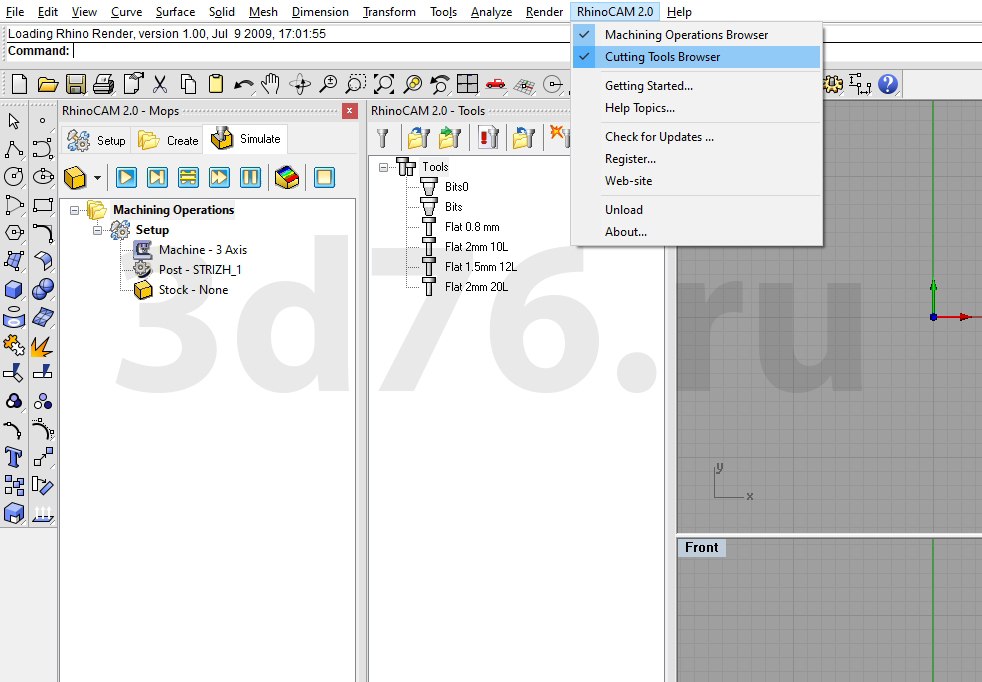Collapse the Setup tree node
The height and width of the screenshot is (682, 982).
click(98, 230)
